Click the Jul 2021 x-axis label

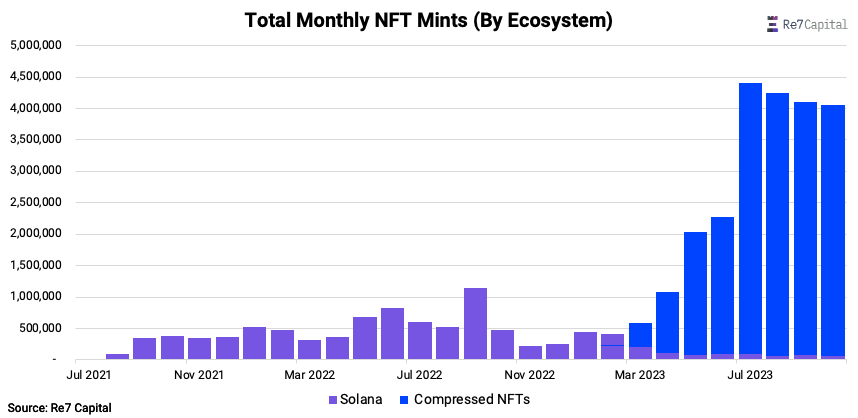coord(90,374)
